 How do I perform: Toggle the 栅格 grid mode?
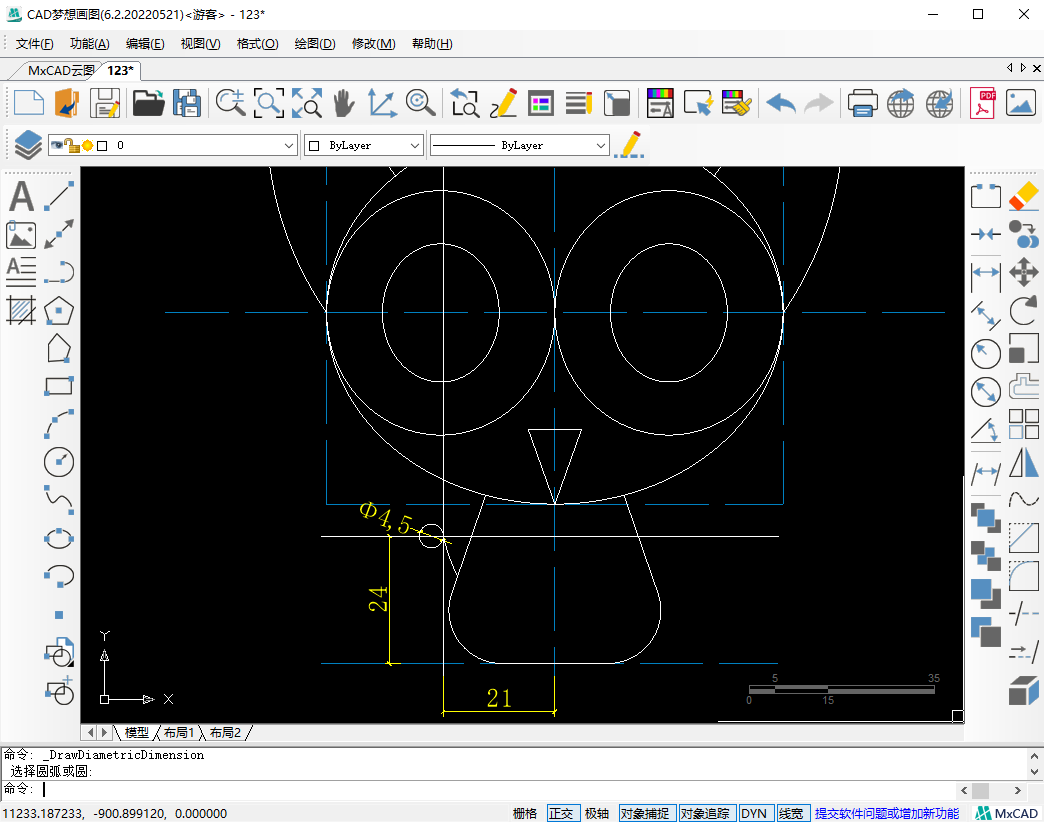pyautogui.click(x=525, y=813)
